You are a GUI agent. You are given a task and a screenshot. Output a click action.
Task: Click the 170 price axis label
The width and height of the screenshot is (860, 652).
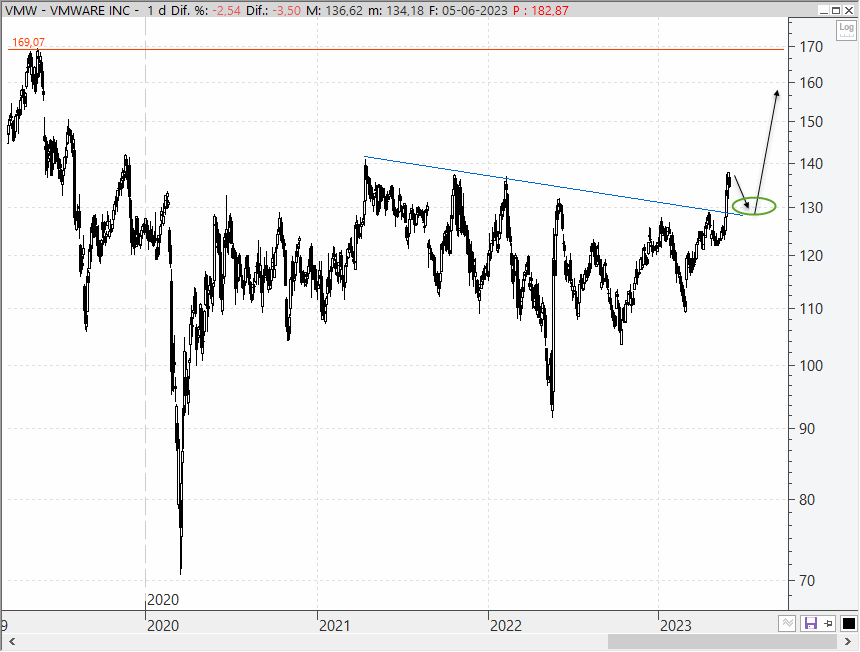click(x=811, y=47)
